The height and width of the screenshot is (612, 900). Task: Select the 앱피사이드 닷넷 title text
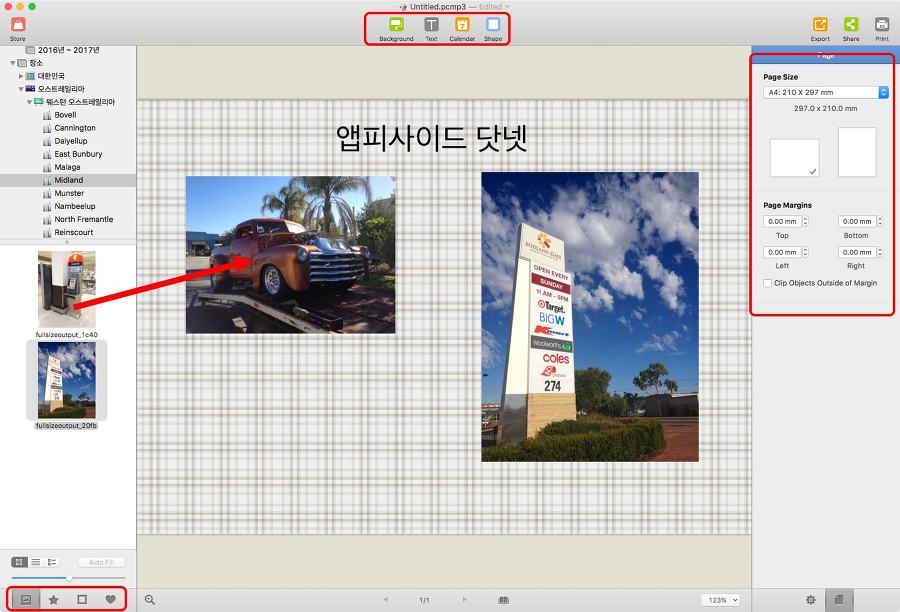click(x=432, y=138)
